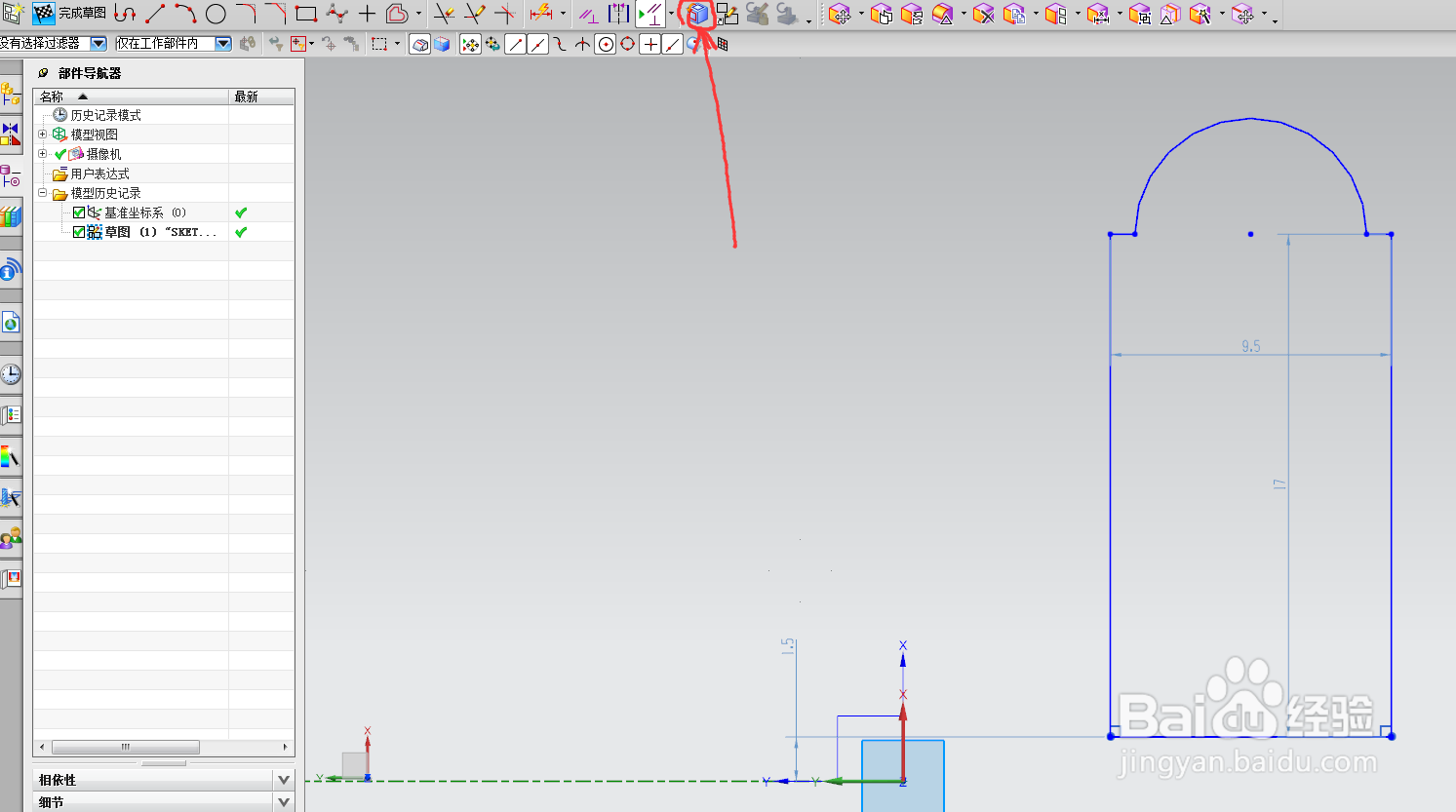Select the Fillet tool with dashed corner
1456x812 pixels.
pos(246,14)
